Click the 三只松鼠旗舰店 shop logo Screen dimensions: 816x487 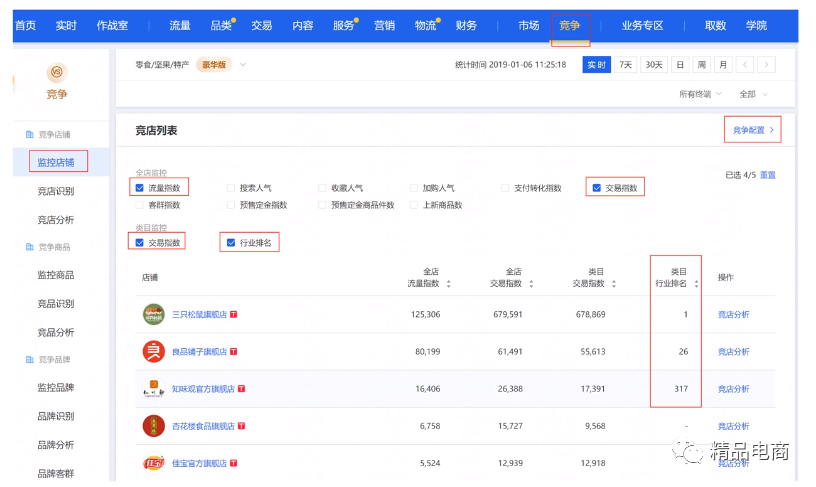[x=154, y=314]
